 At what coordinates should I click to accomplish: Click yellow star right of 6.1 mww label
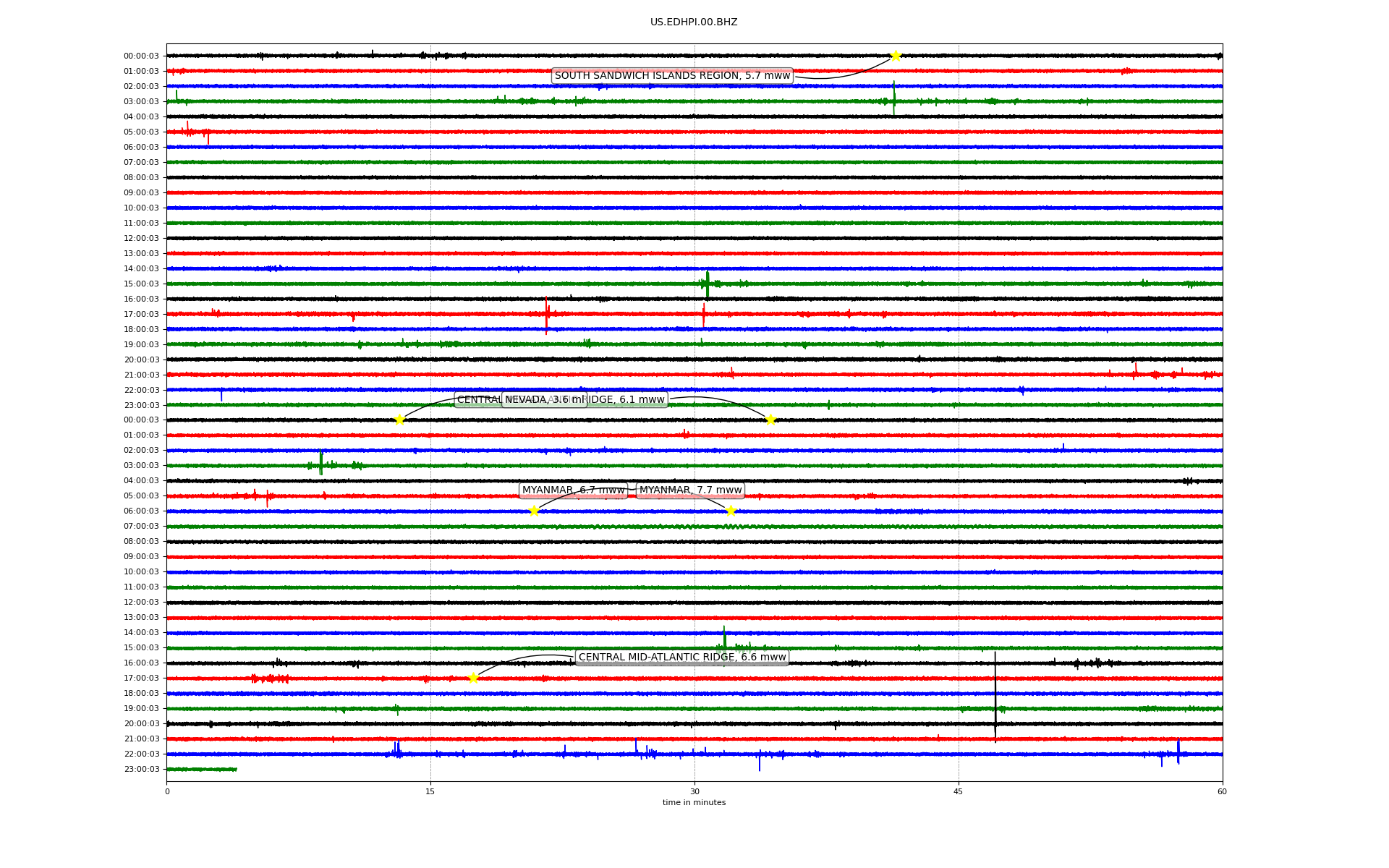click(770, 420)
